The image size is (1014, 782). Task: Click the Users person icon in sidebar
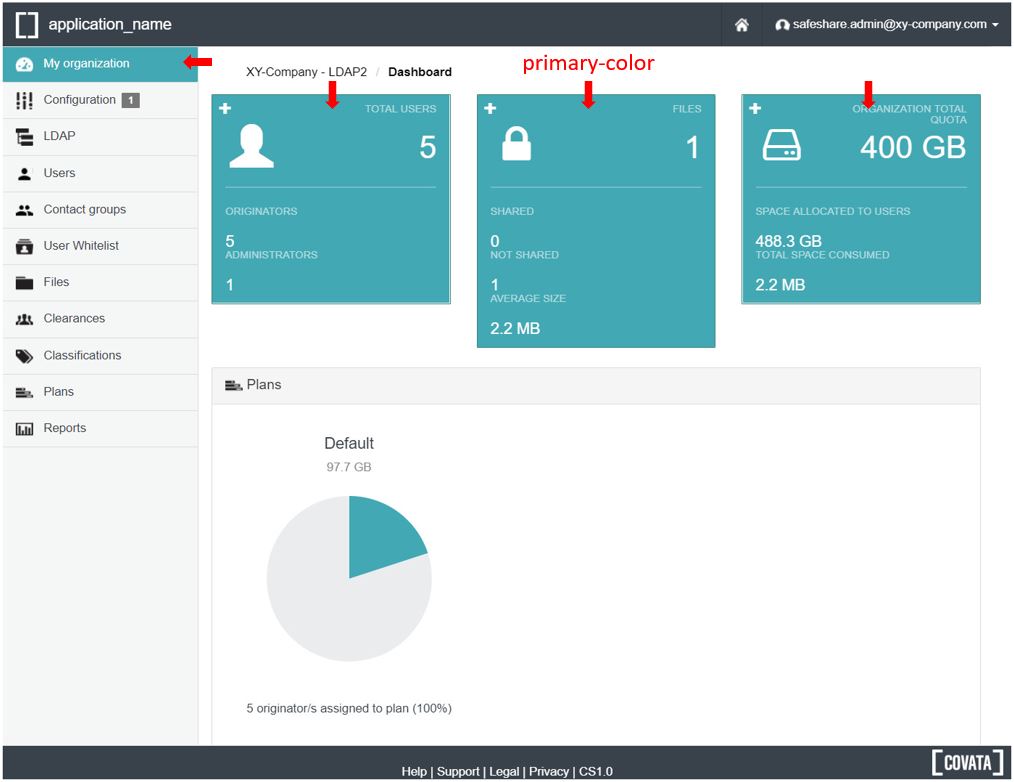pos(25,173)
